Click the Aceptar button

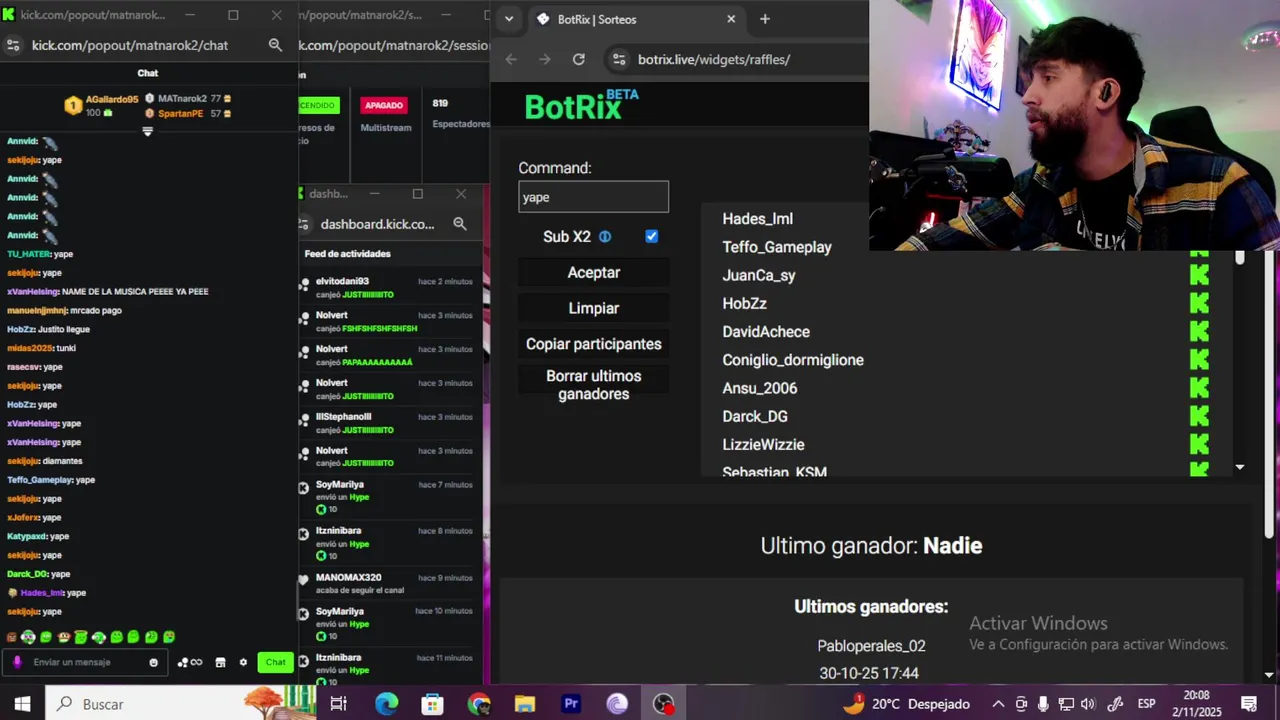[x=594, y=273]
